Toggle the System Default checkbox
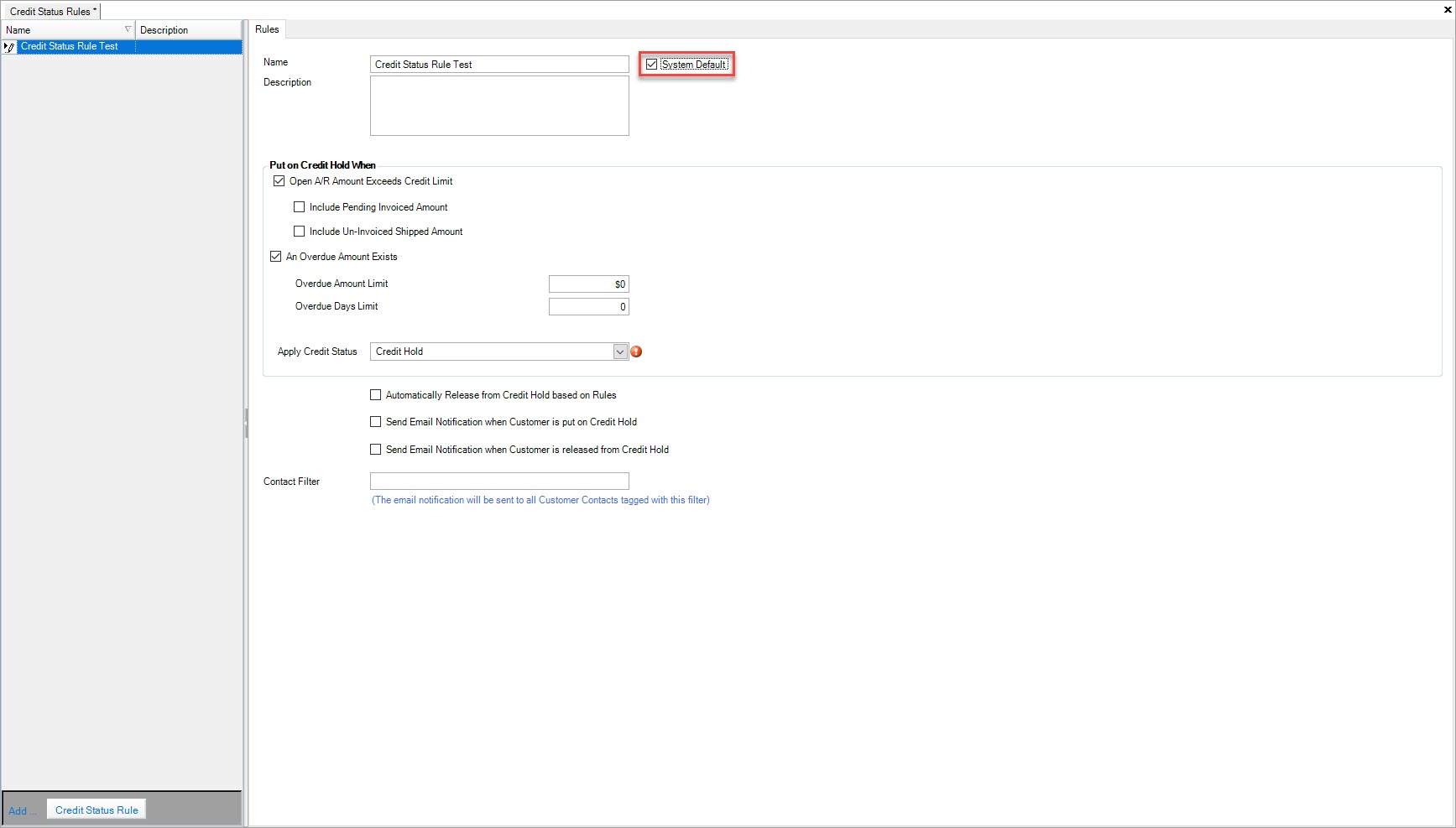Screen dimensions: 1456x828 (x=651, y=65)
